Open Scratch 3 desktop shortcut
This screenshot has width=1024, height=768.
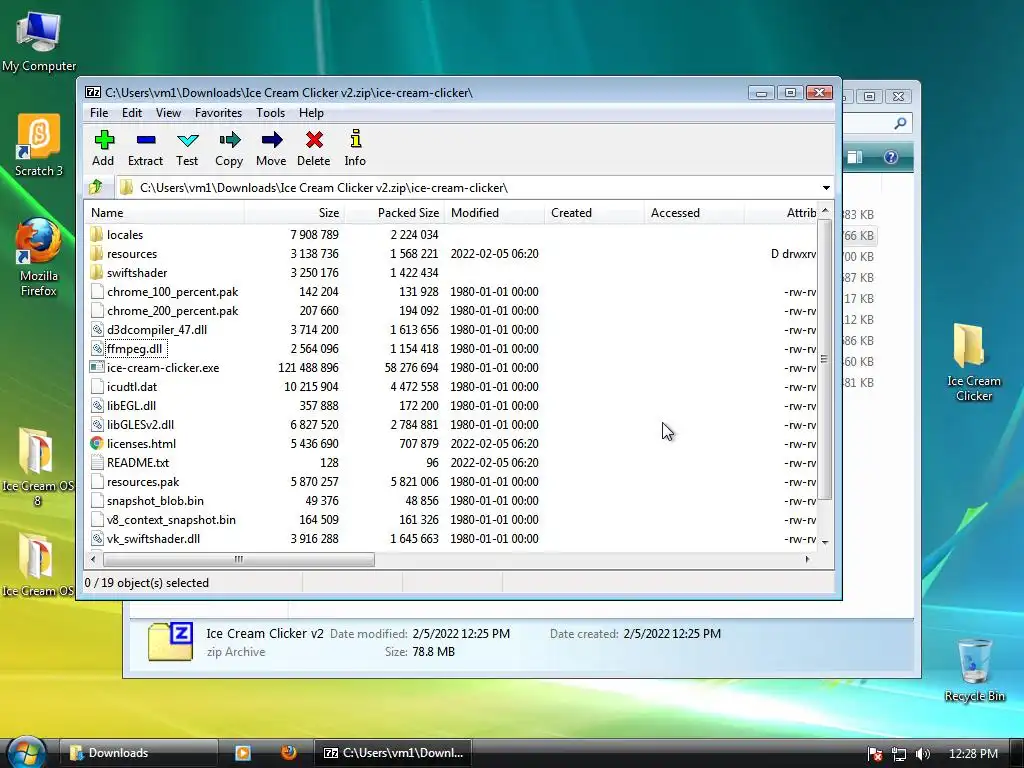39,146
